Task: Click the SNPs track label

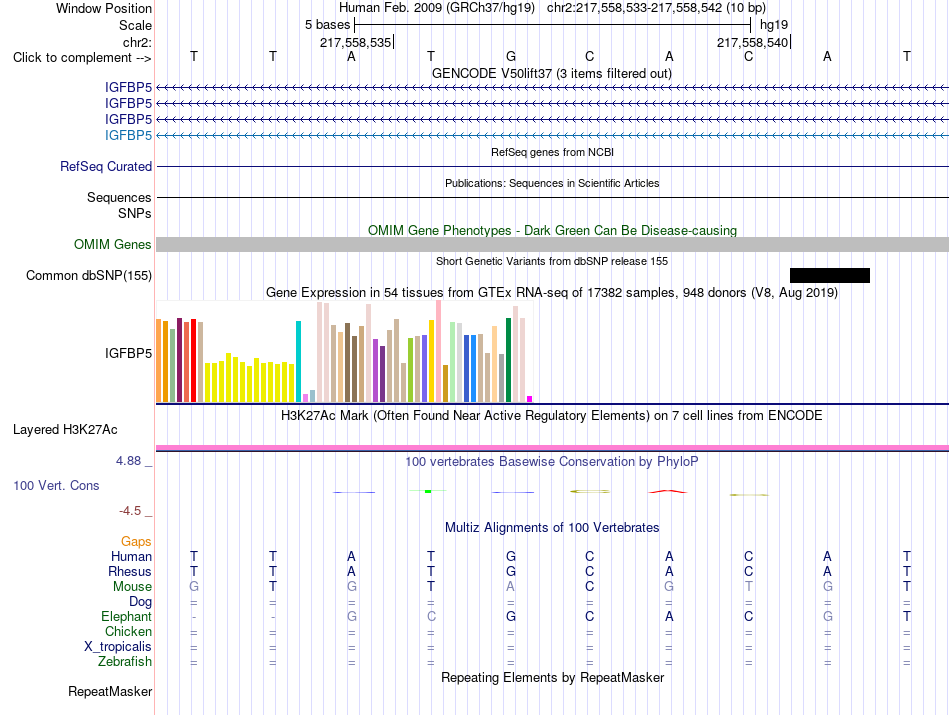Action: 135,213
